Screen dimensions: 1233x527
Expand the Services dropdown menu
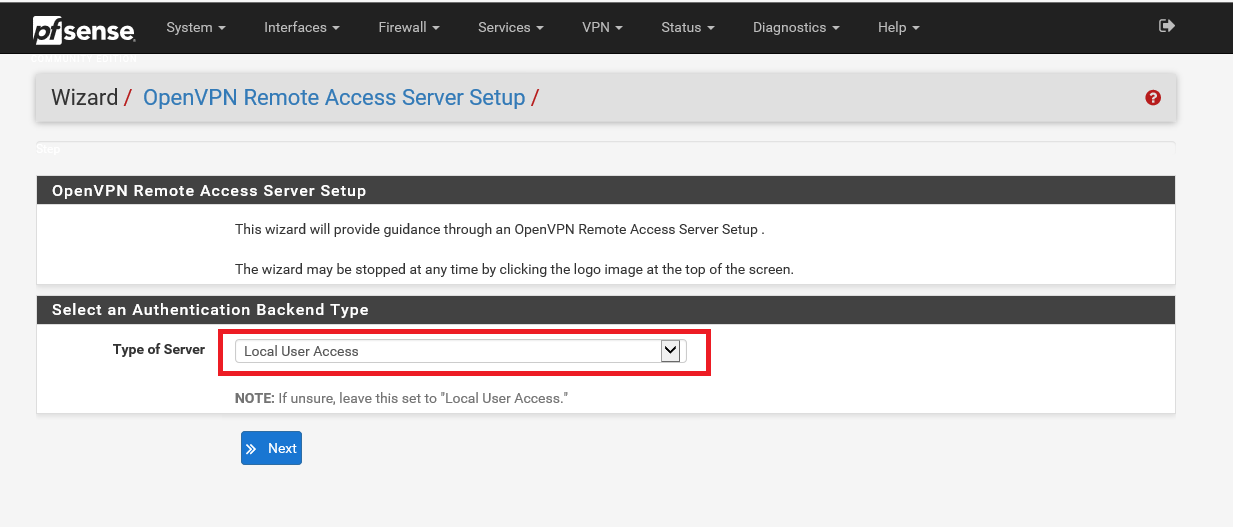510,27
